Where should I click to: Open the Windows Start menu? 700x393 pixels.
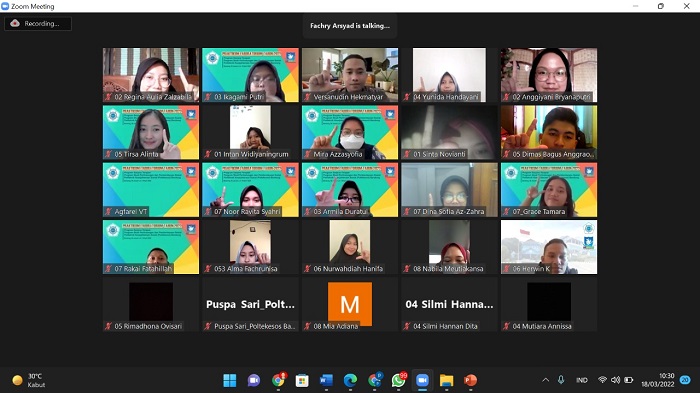[x=230, y=380]
